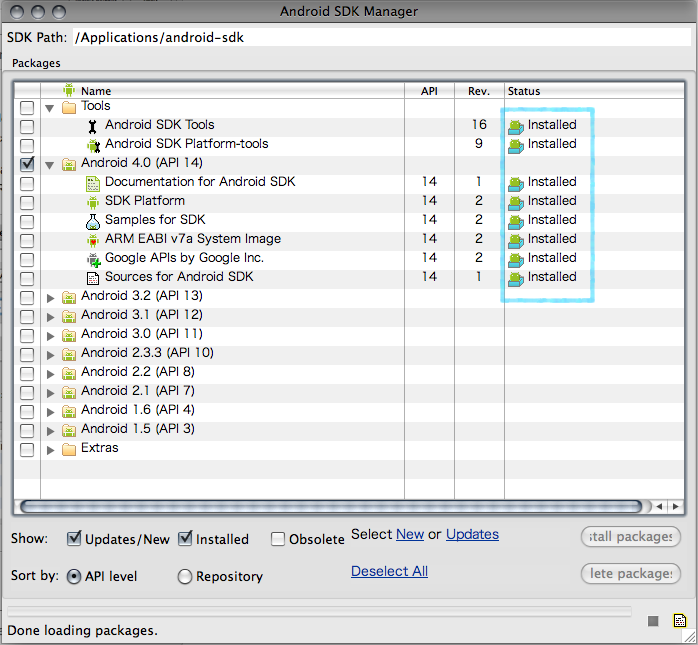Click the New link to select new packages
Screen dimensions: 698x645
coord(410,534)
